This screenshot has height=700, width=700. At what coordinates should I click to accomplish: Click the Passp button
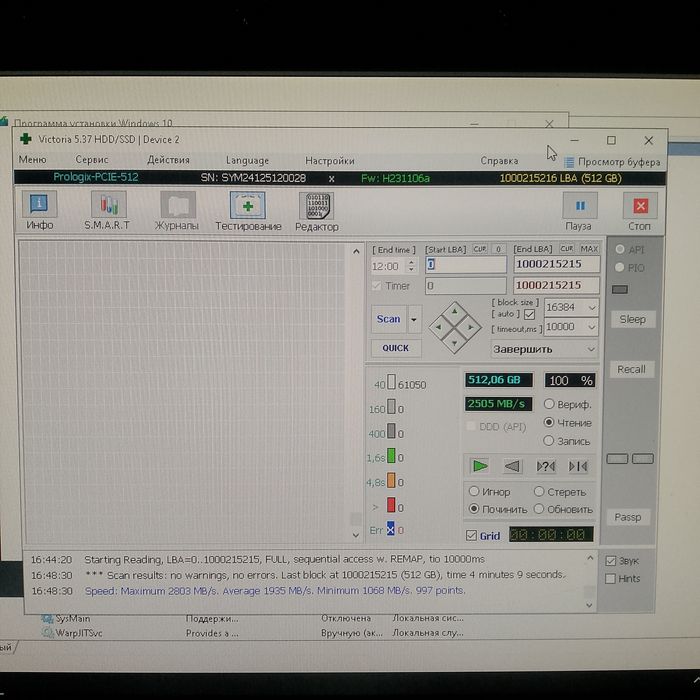pos(628,517)
